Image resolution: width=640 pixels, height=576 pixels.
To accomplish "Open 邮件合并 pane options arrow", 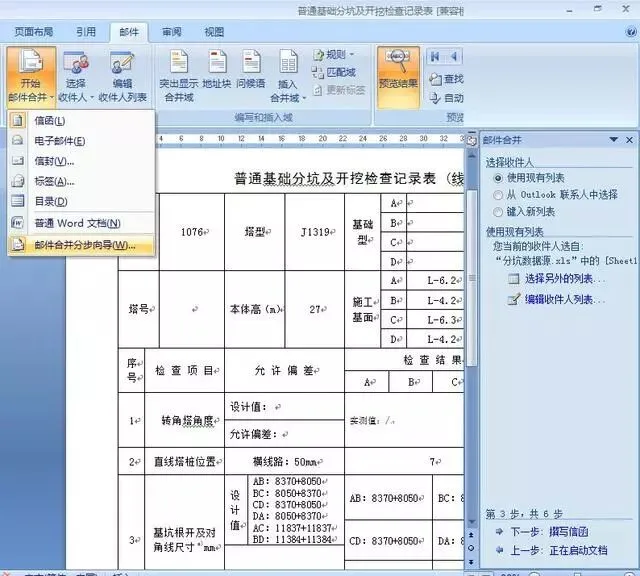I will 613,140.
